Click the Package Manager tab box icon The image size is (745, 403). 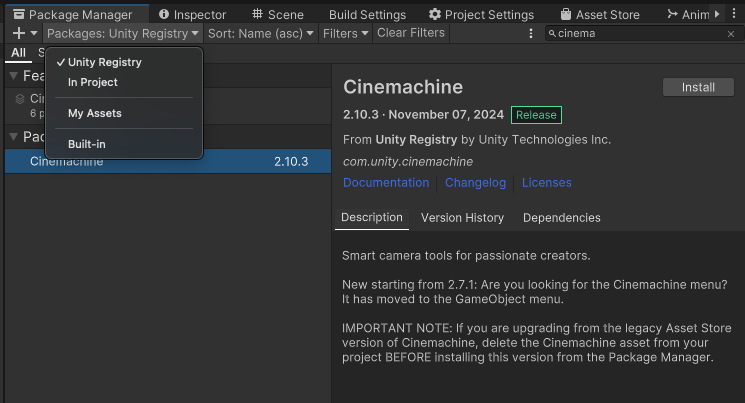tap(19, 14)
